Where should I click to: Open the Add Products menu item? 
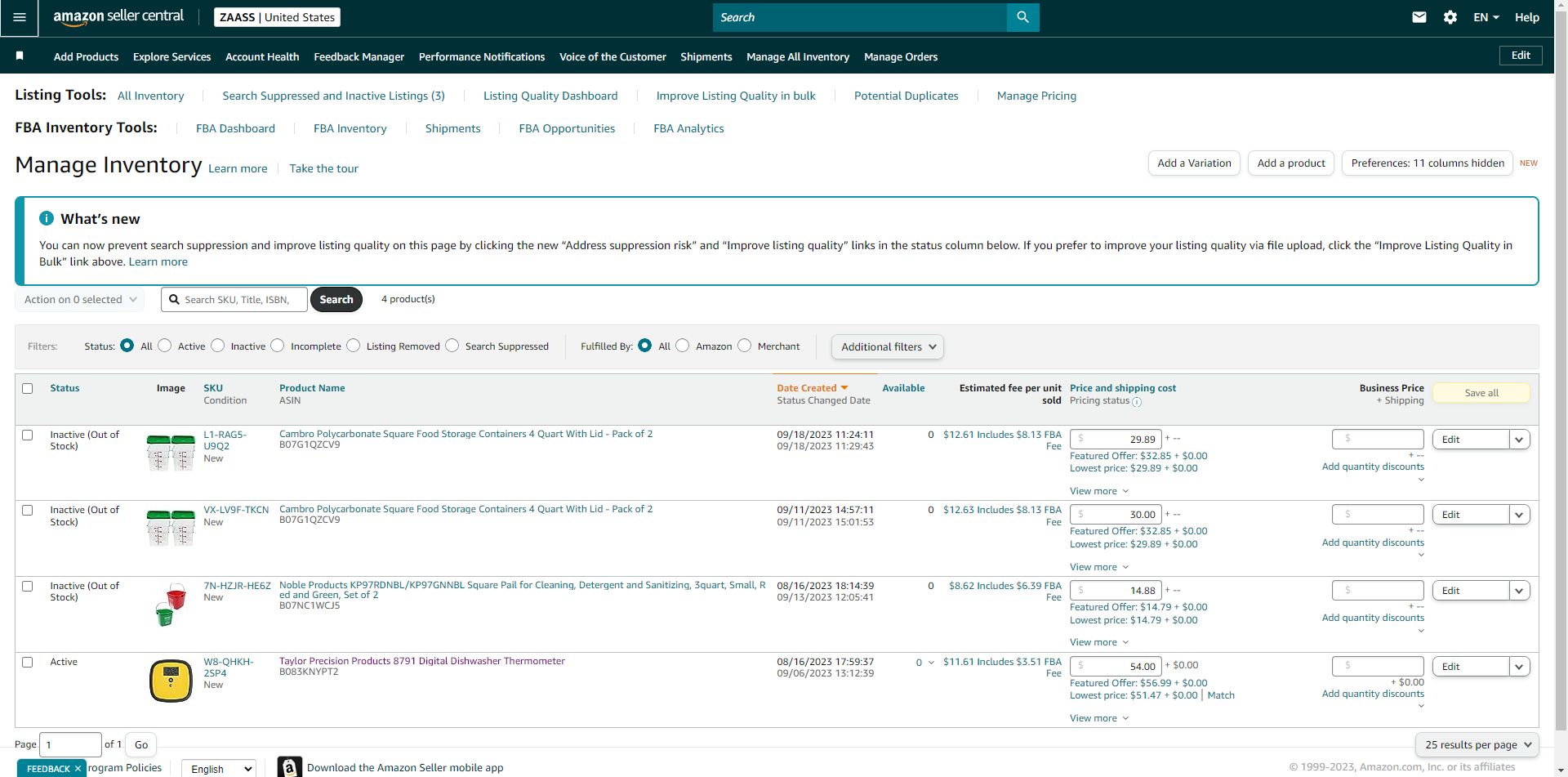pos(86,56)
